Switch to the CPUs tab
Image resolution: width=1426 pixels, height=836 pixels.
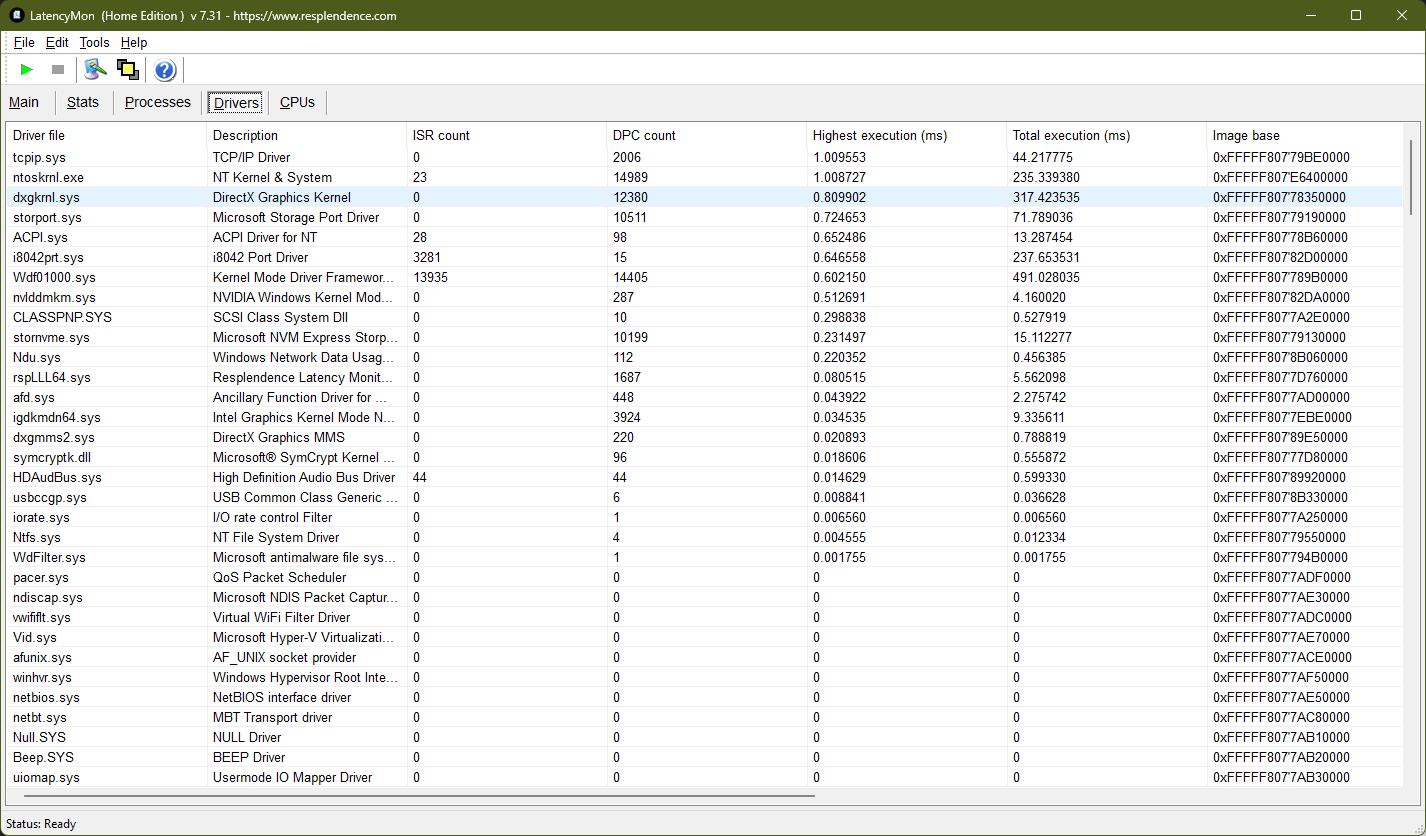tap(297, 102)
